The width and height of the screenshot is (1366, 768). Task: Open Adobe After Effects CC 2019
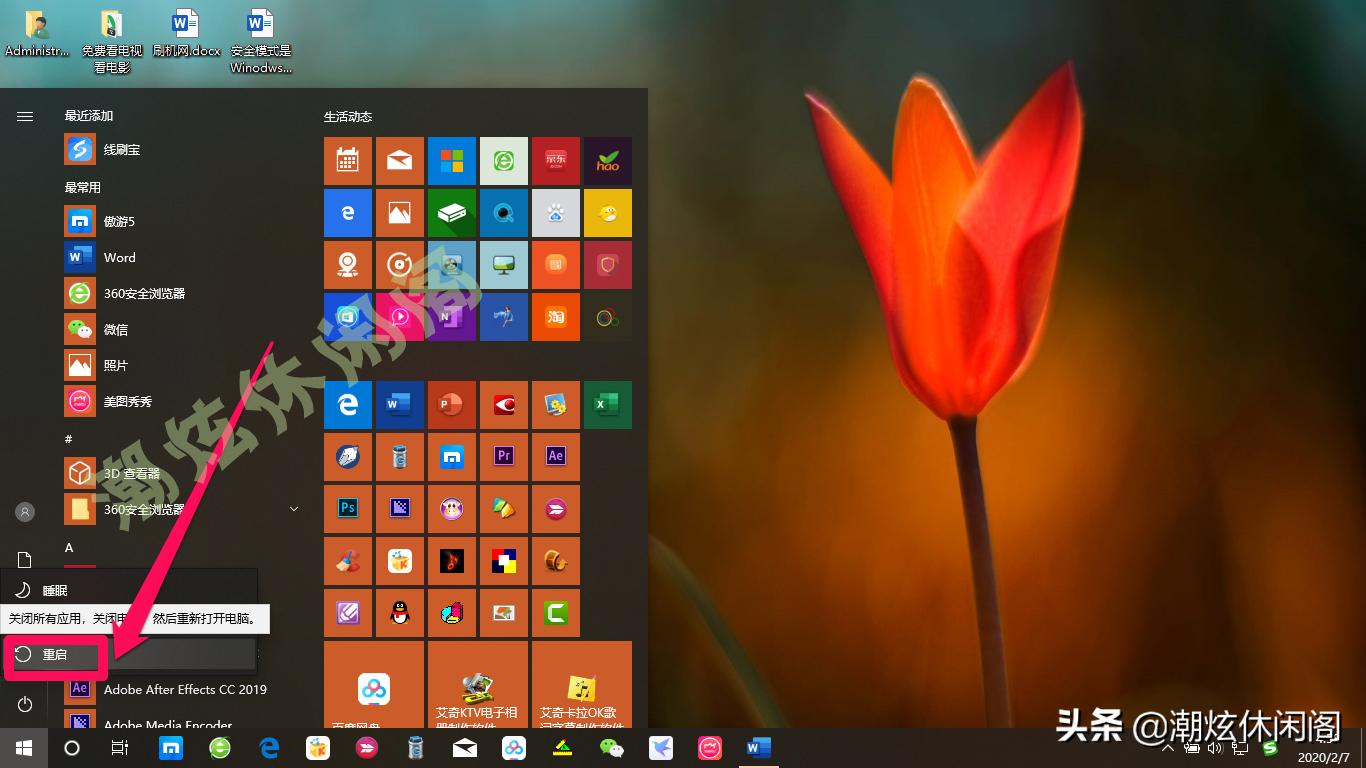pyautogui.click(x=185, y=689)
